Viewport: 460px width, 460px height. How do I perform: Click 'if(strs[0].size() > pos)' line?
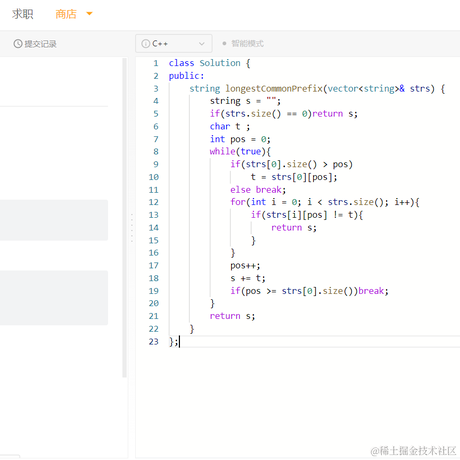[291, 164]
